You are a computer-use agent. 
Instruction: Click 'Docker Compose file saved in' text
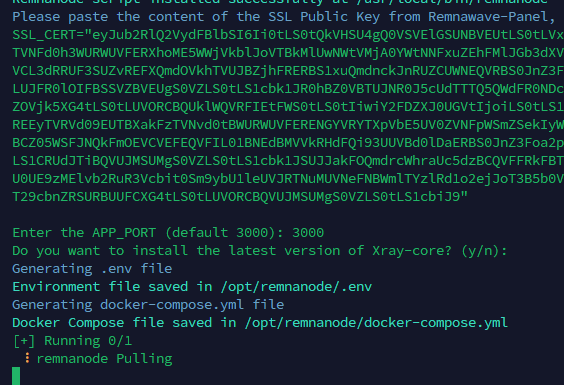[x=124, y=323]
